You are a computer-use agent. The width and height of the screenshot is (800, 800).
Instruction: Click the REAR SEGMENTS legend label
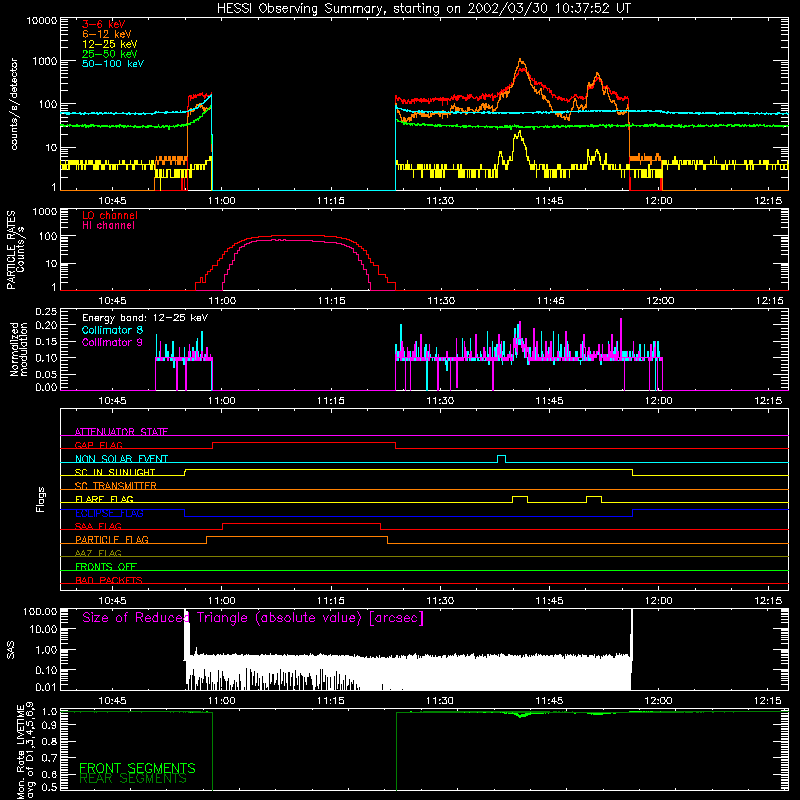point(133,779)
